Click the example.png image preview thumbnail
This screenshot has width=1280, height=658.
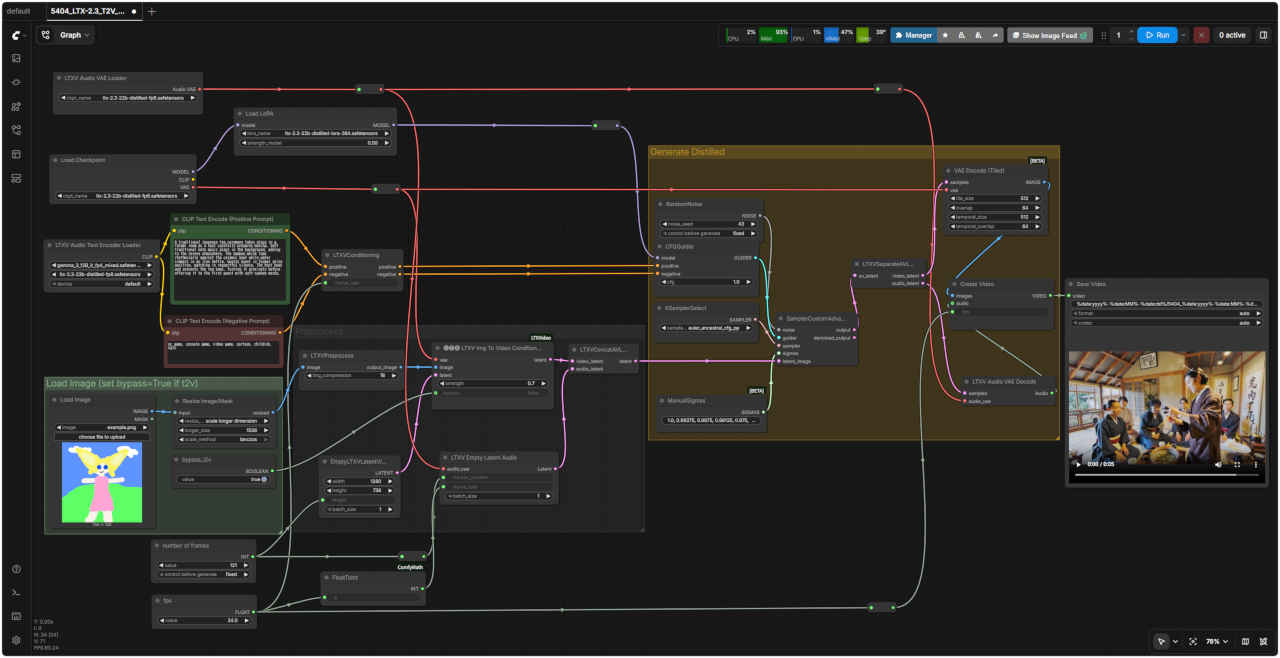(x=101, y=483)
